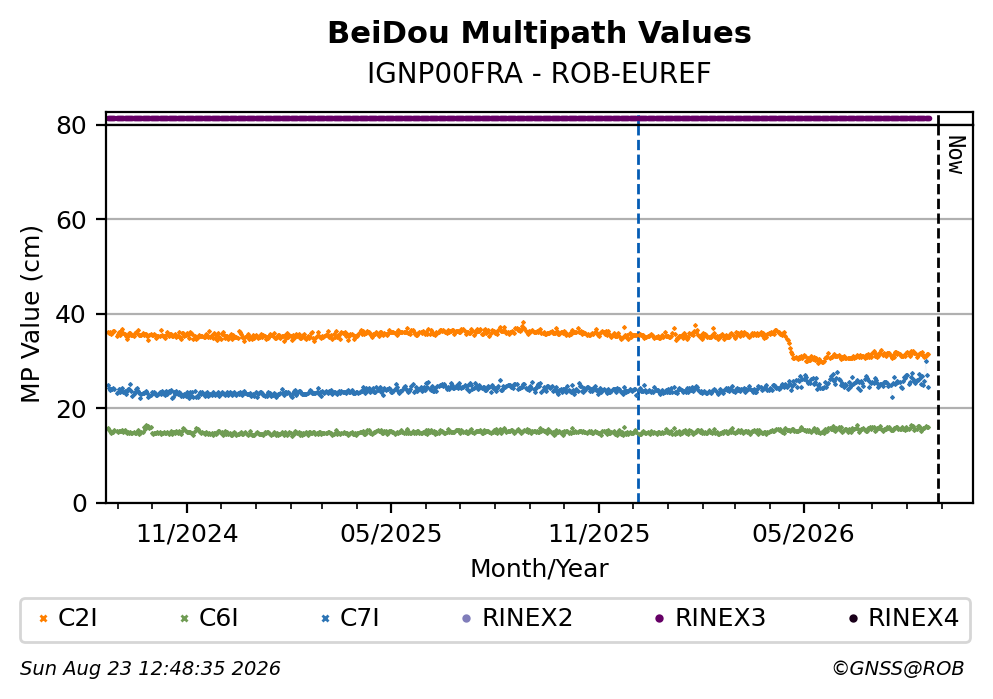Click the C6I green legend marker
993x699 pixels.
click(x=184, y=619)
